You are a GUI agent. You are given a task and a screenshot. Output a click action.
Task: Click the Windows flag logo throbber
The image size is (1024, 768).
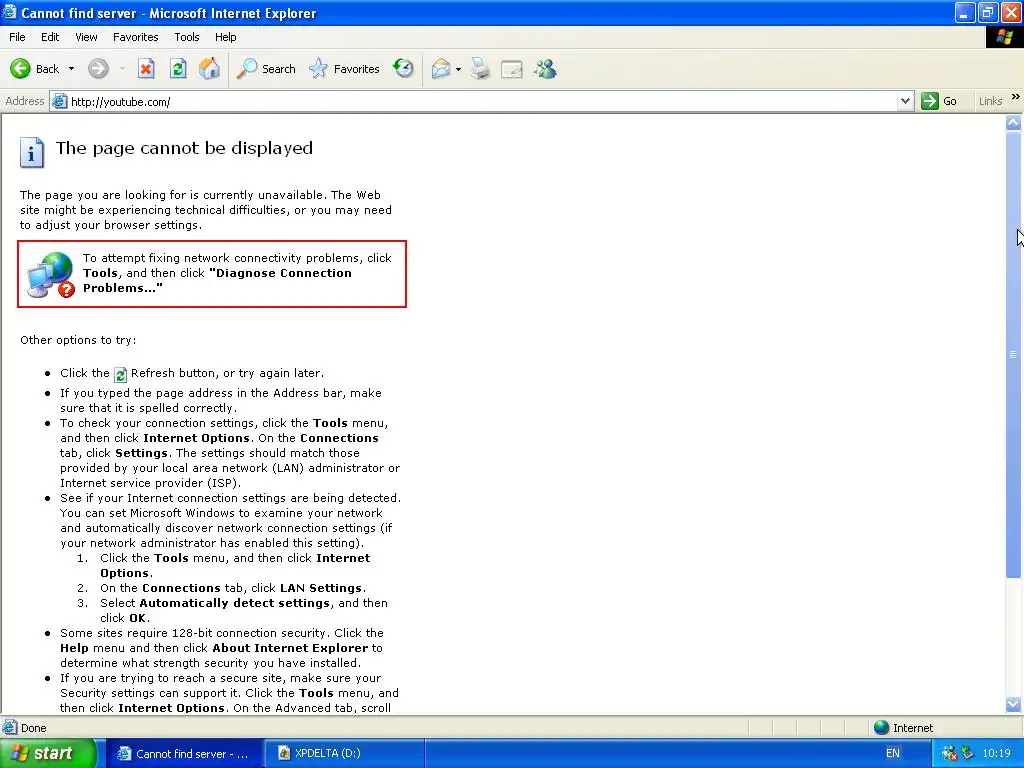(x=1004, y=37)
